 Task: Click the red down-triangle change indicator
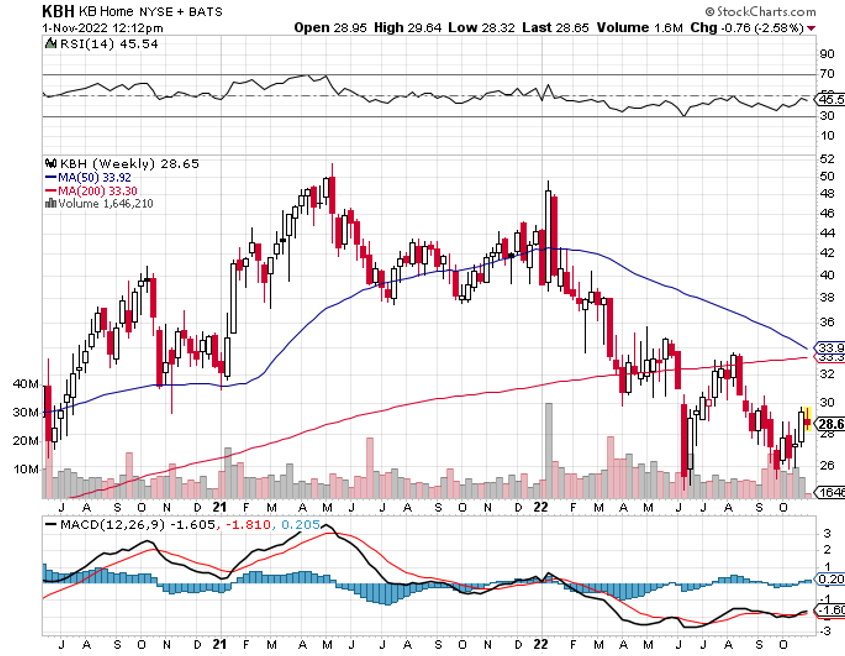pyautogui.click(x=811, y=28)
